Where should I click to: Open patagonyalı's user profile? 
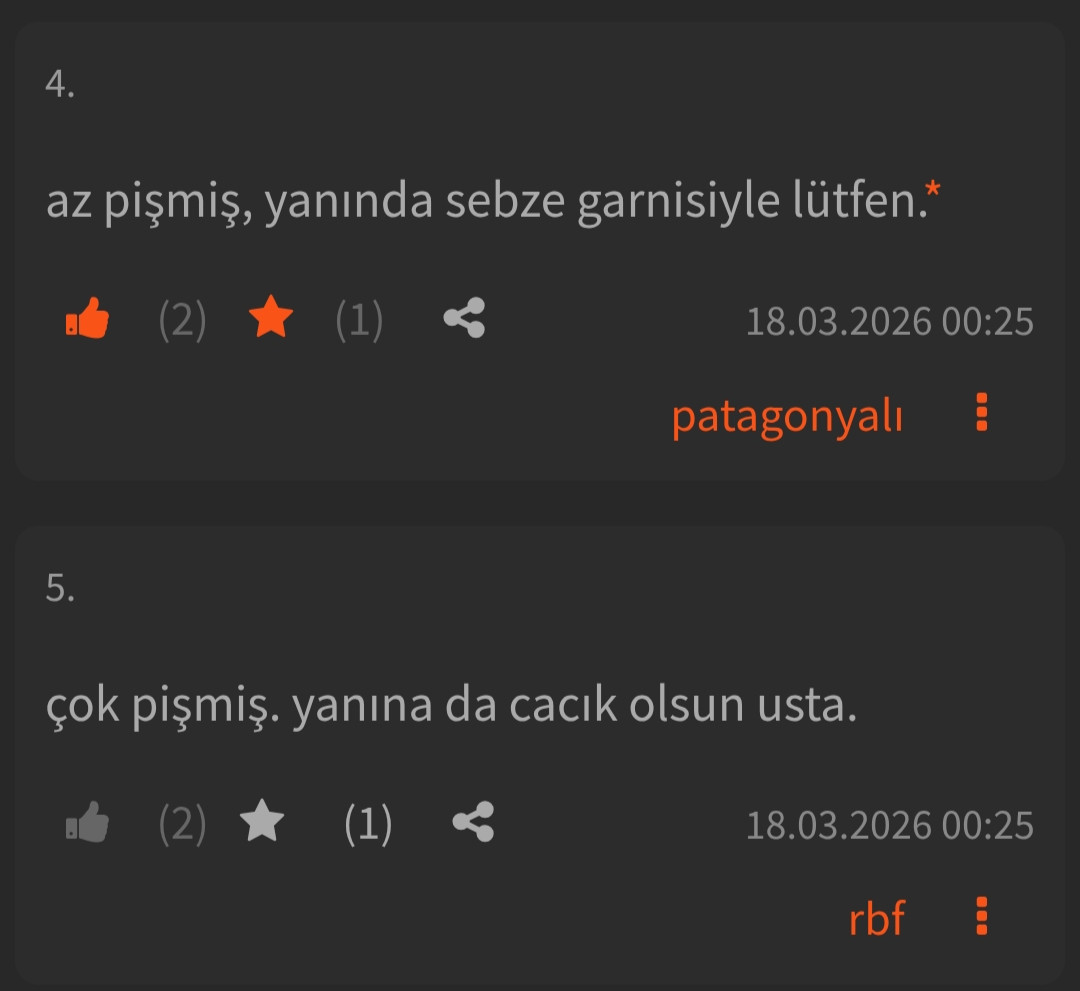787,416
